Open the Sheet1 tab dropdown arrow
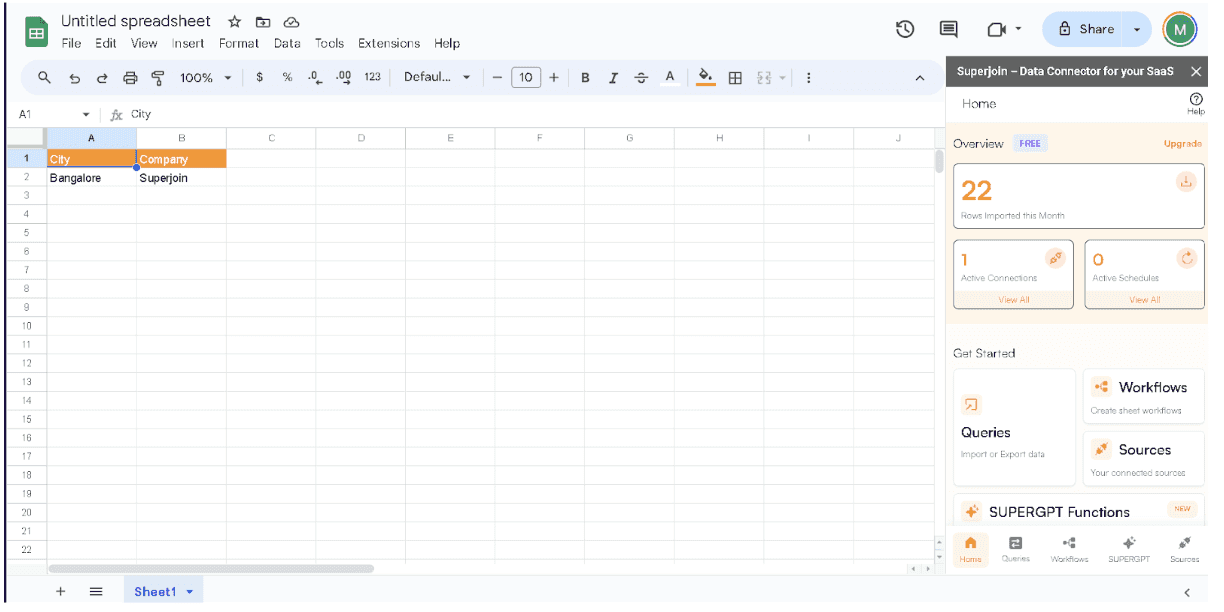Viewport: 1224px width, 612px height. pyautogui.click(x=189, y=592)
